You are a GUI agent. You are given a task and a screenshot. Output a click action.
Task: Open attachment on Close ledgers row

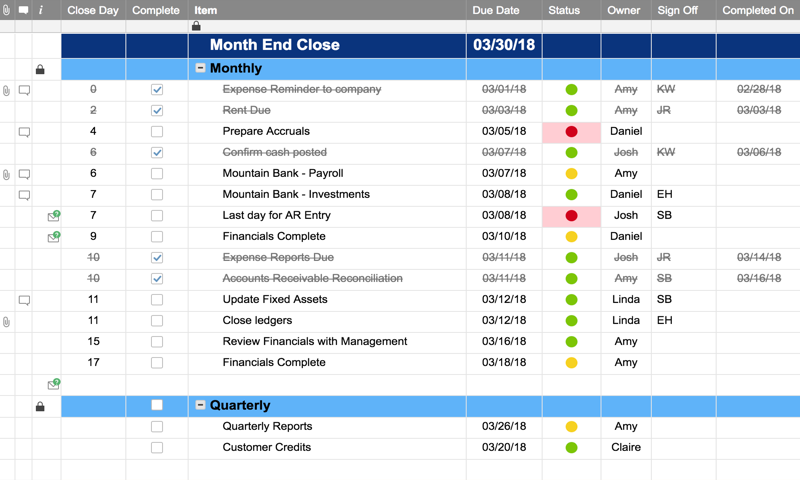coord(7,322)
